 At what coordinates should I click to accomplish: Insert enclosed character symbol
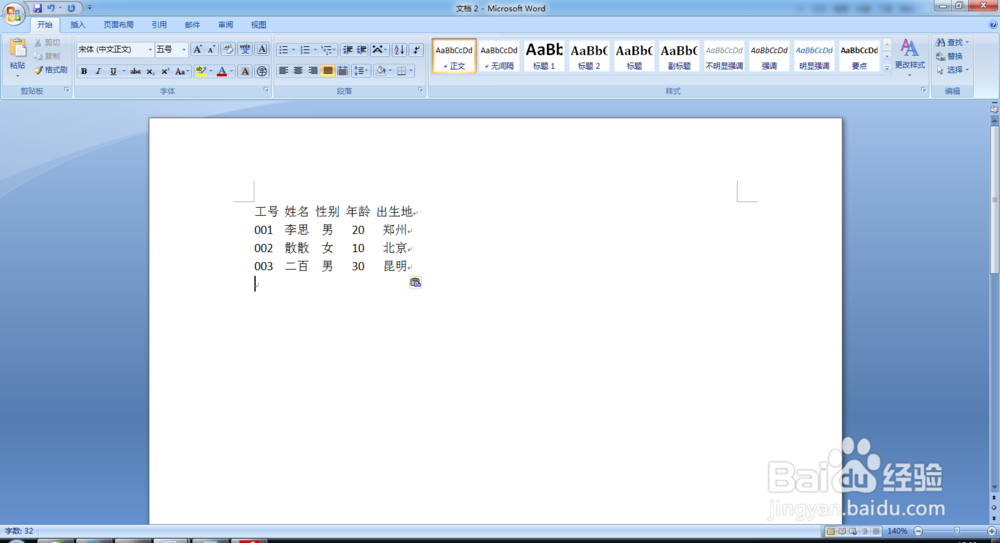[261, 71]
